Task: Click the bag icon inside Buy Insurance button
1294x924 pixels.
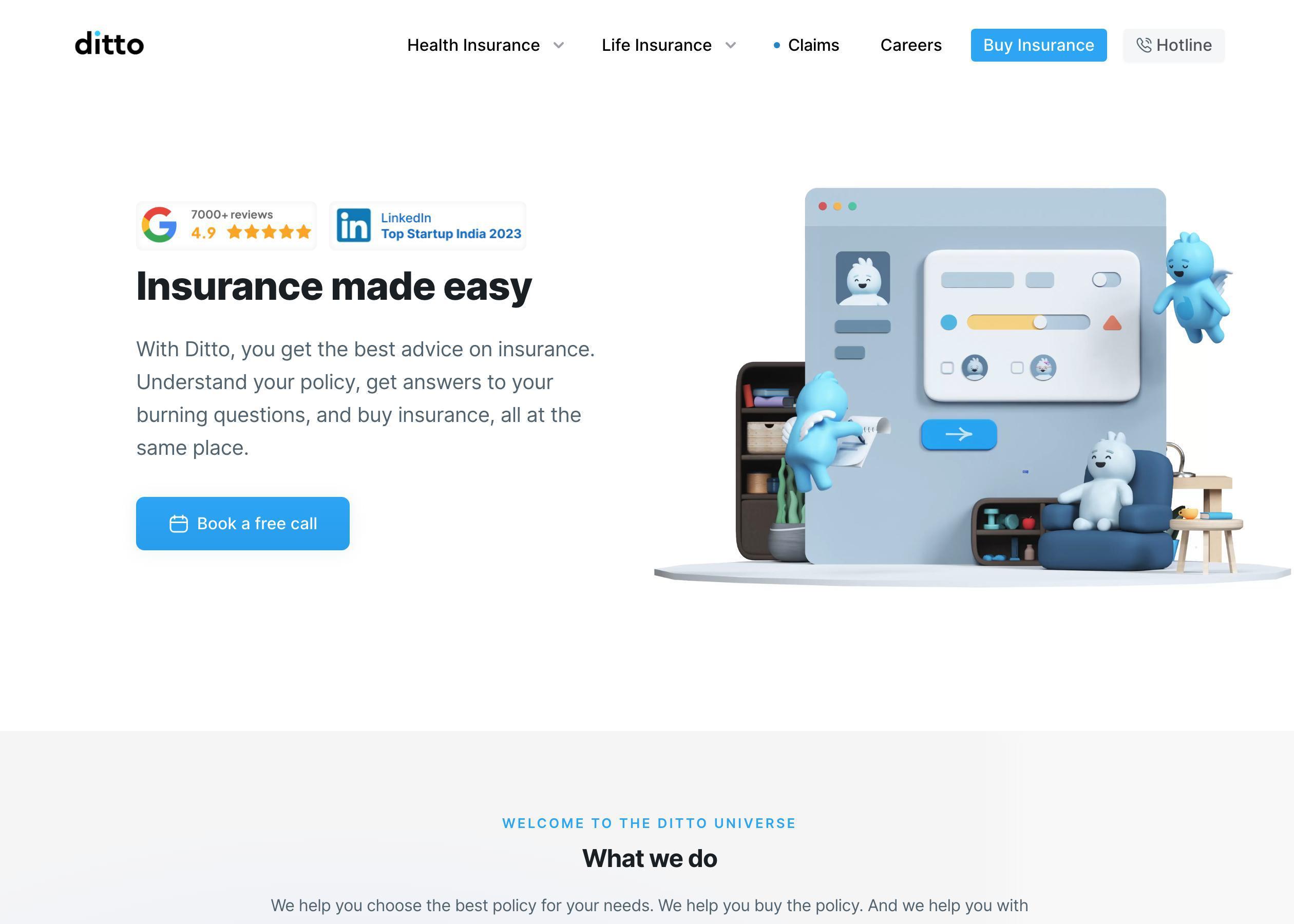Action: pos(985,45)
